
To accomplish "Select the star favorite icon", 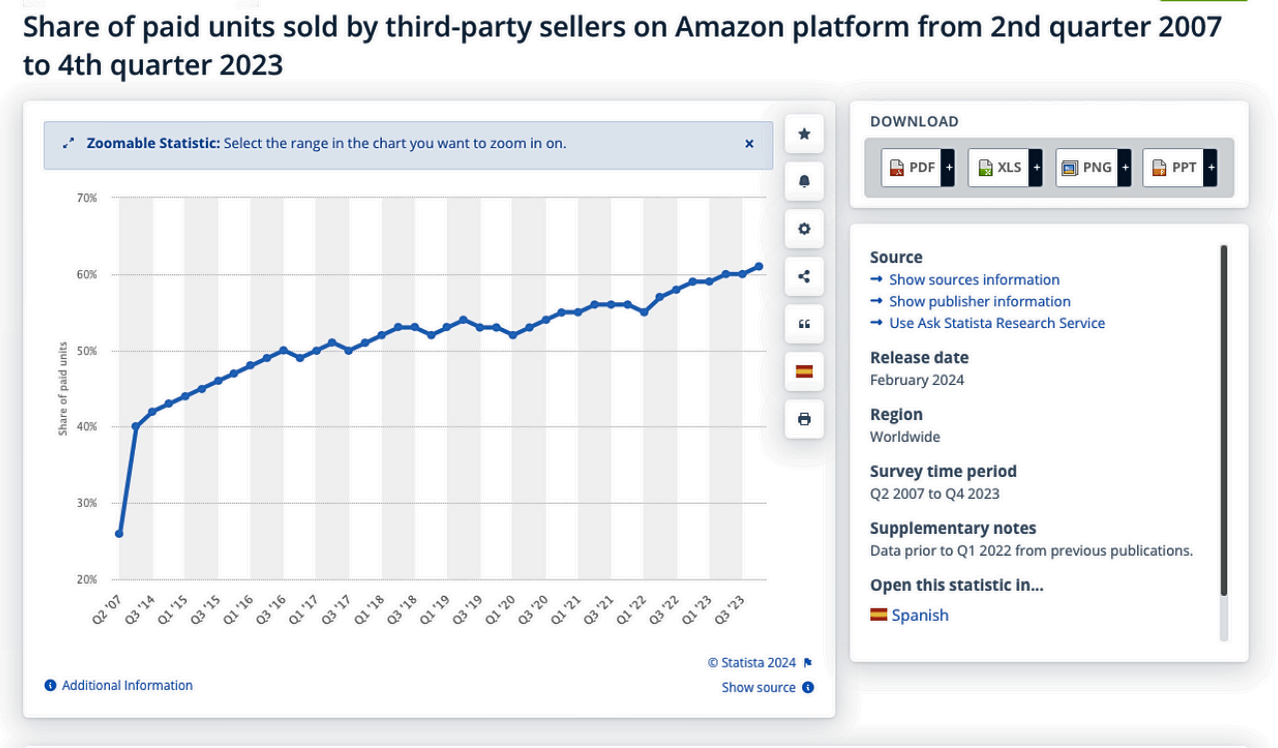I will pos(804,133).
